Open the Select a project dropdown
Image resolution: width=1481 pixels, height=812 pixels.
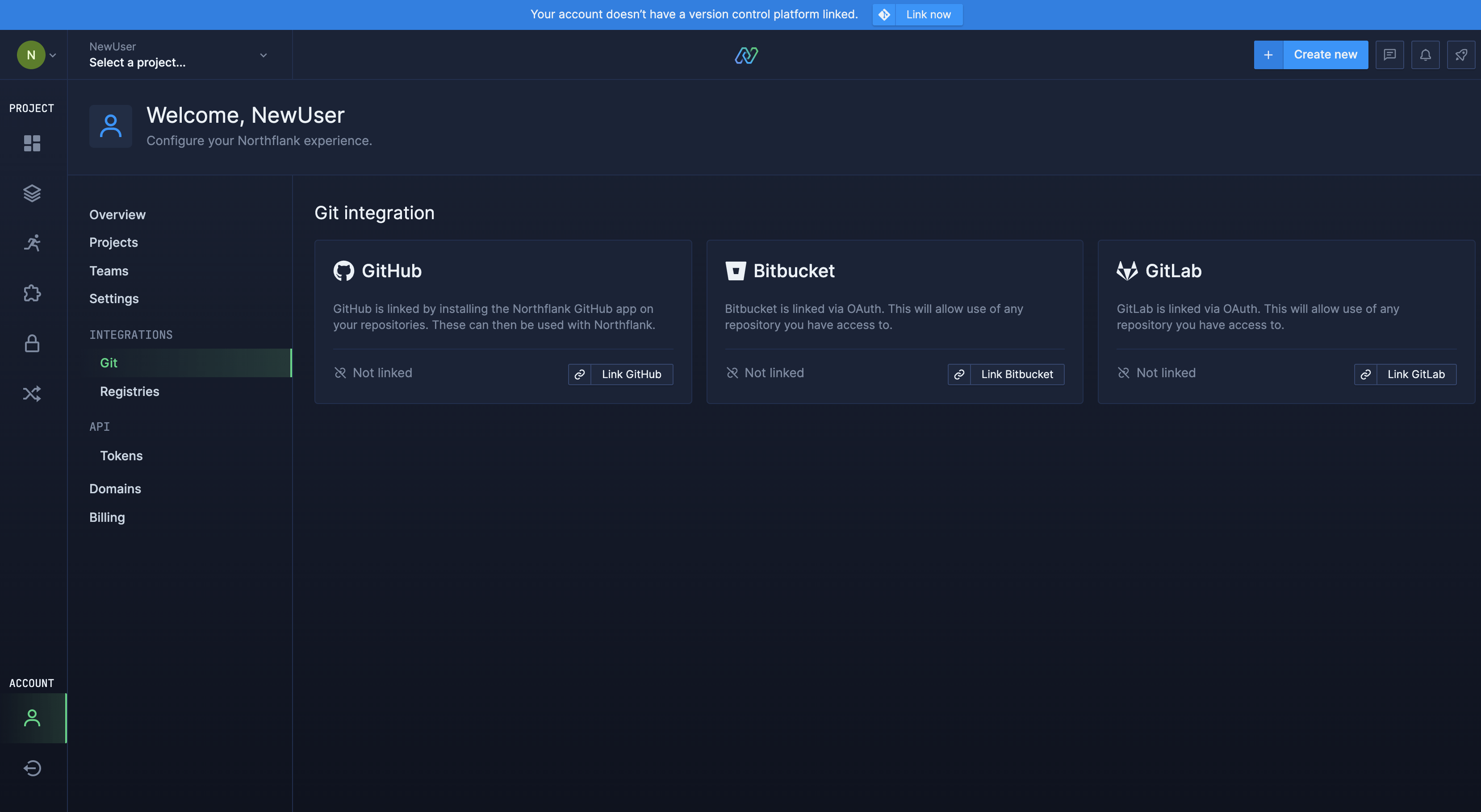180,54
